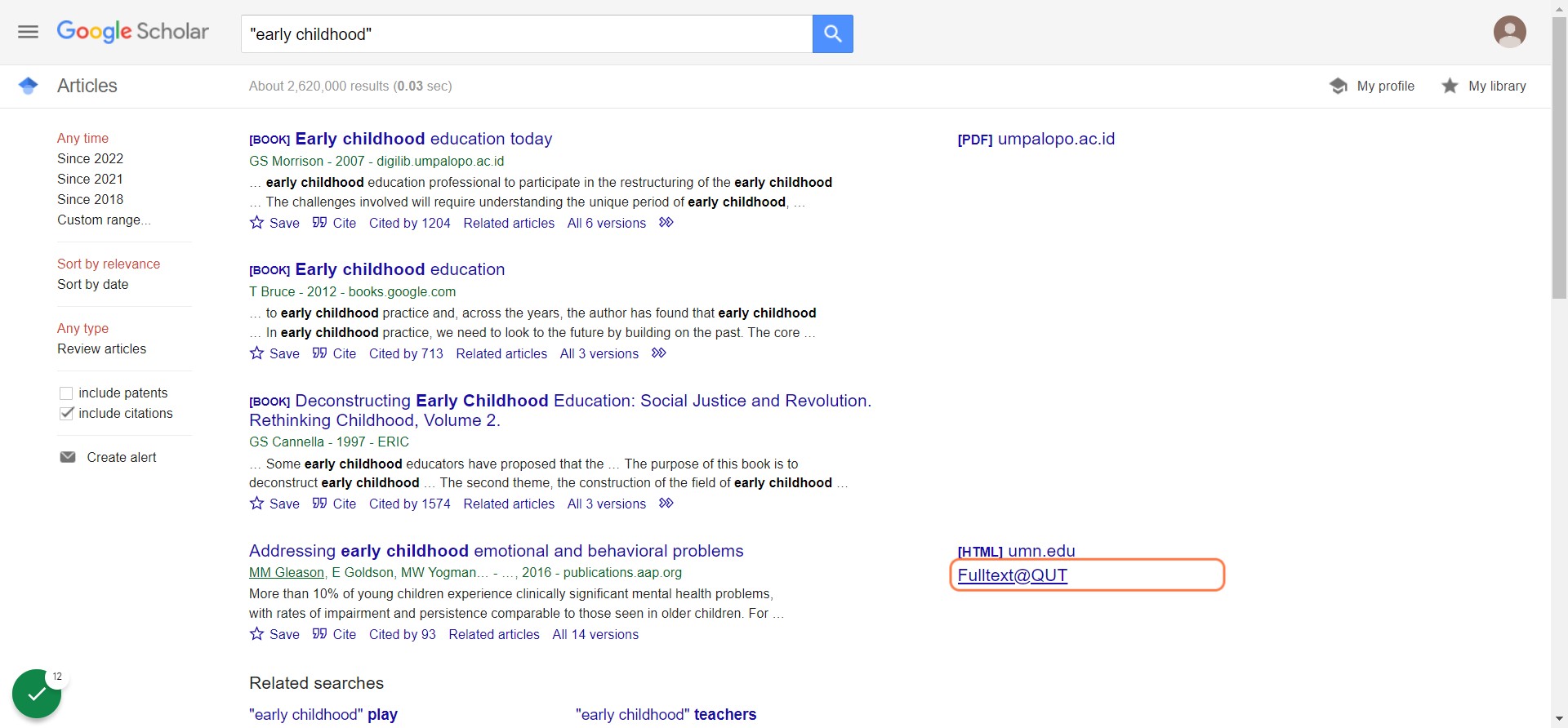Filter results Since 2022
This screenshot has height=728, width=1568.
90,158
